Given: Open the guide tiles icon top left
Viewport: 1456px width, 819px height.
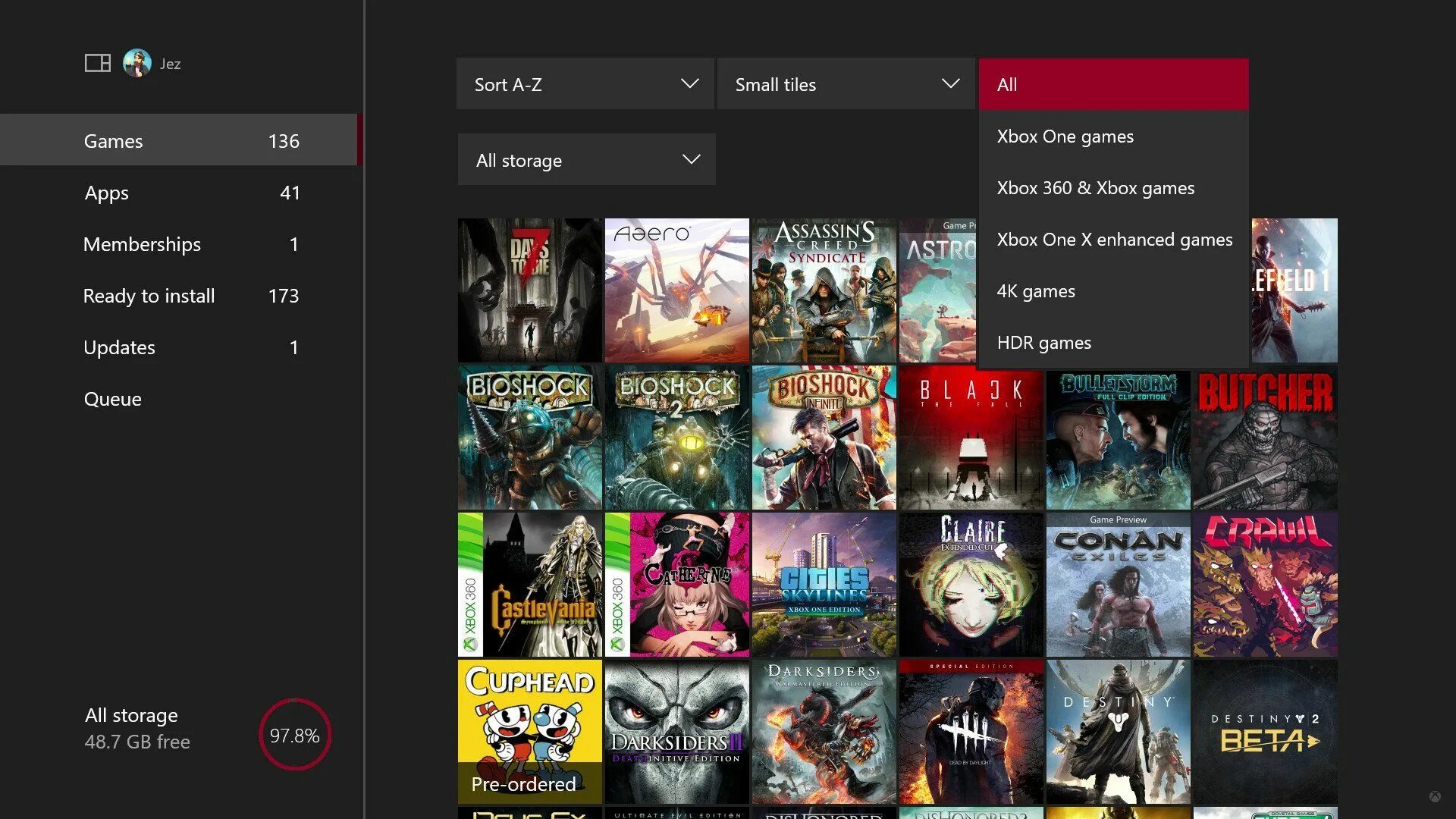Looking at the screenshot, I should 97,62.
